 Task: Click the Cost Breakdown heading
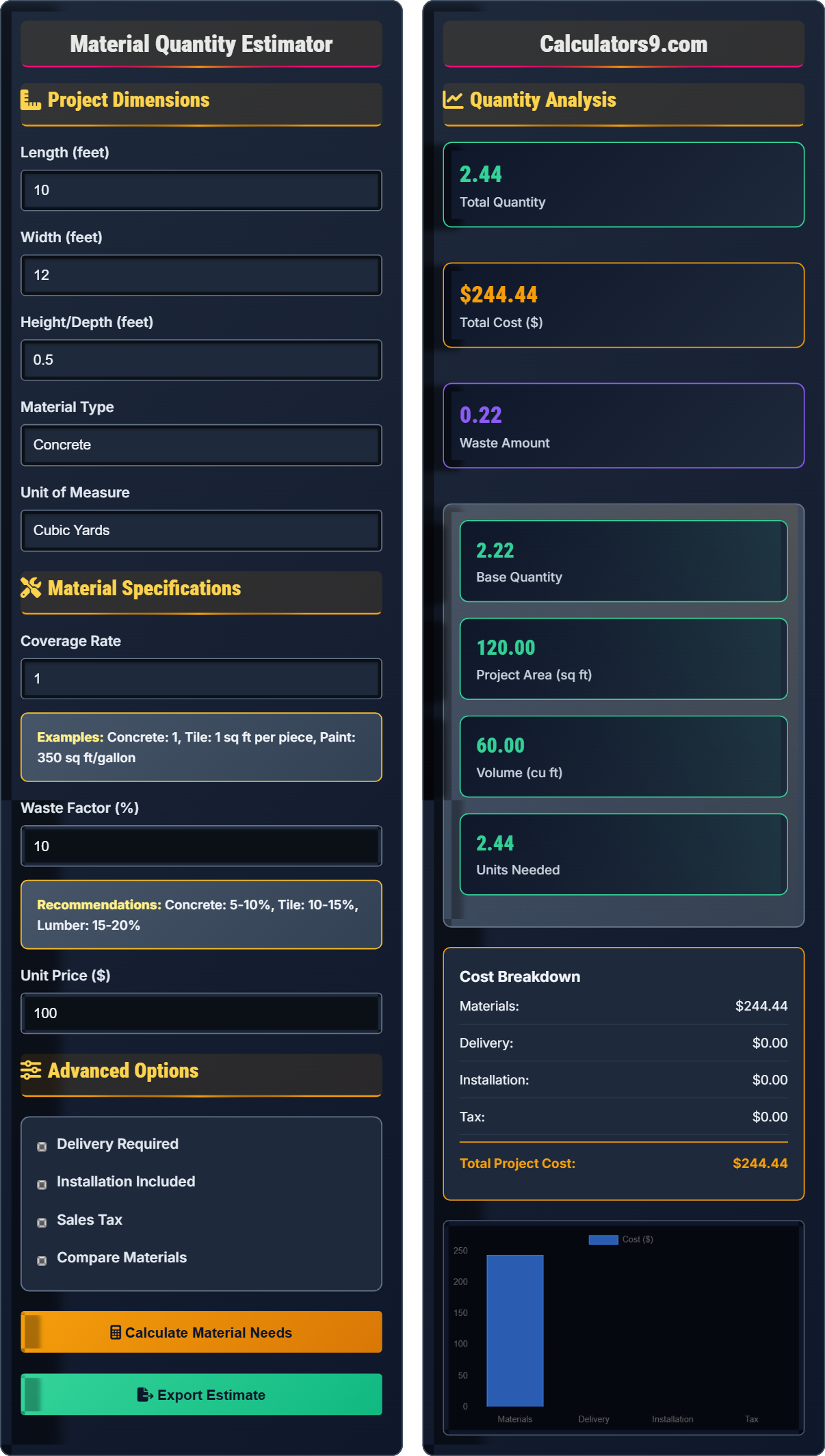(x=520, y=976)
